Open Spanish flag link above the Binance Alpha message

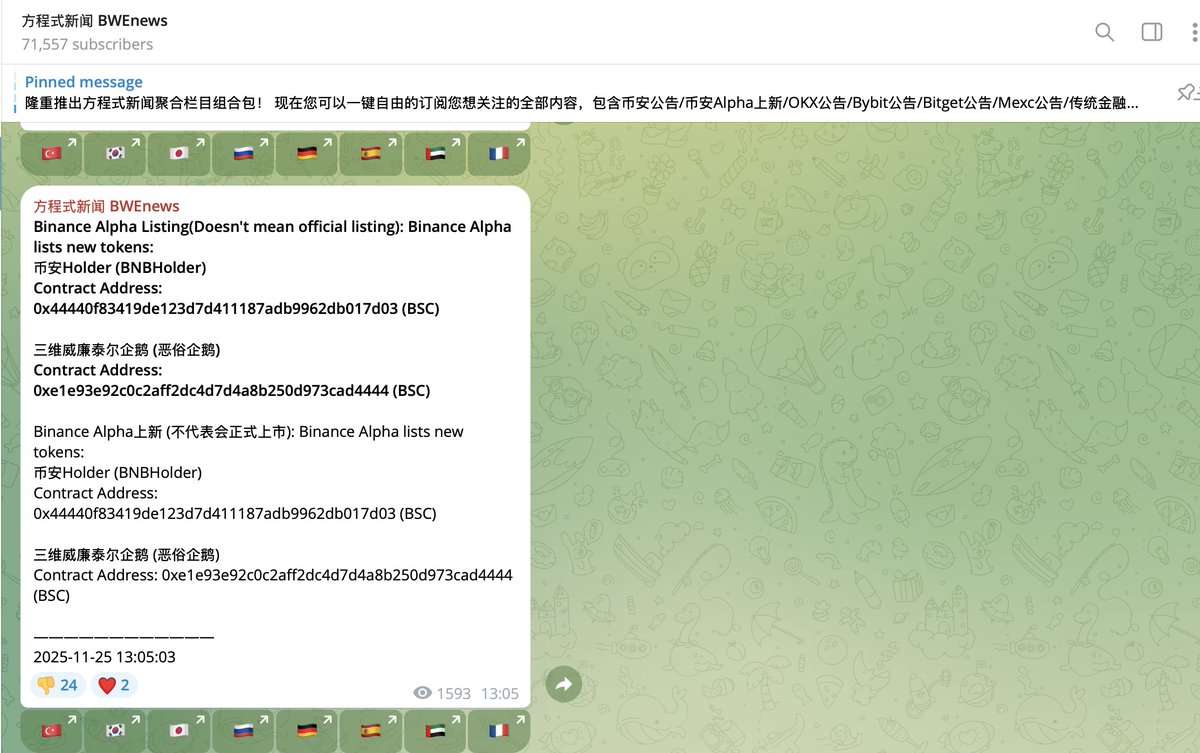370,153
